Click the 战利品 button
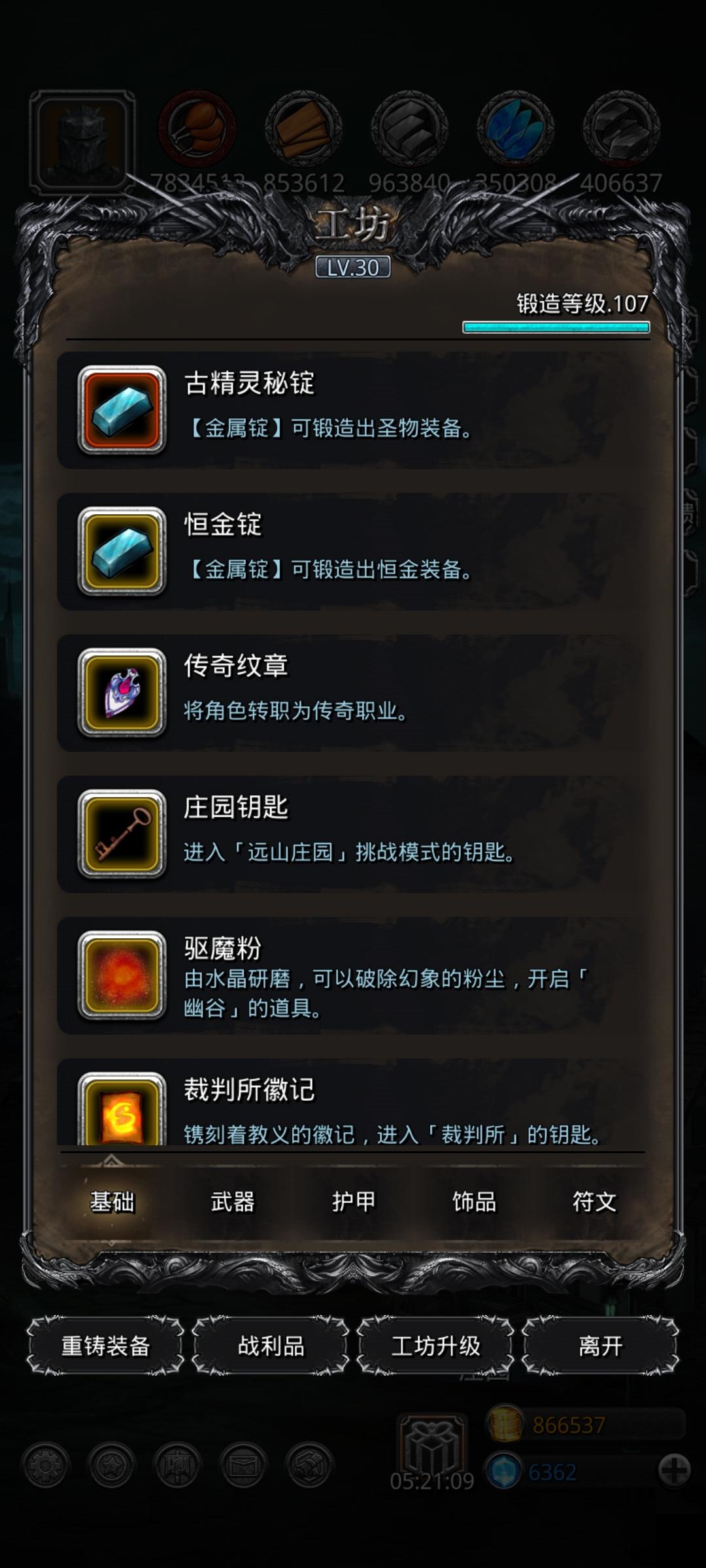 (271, 1346)
